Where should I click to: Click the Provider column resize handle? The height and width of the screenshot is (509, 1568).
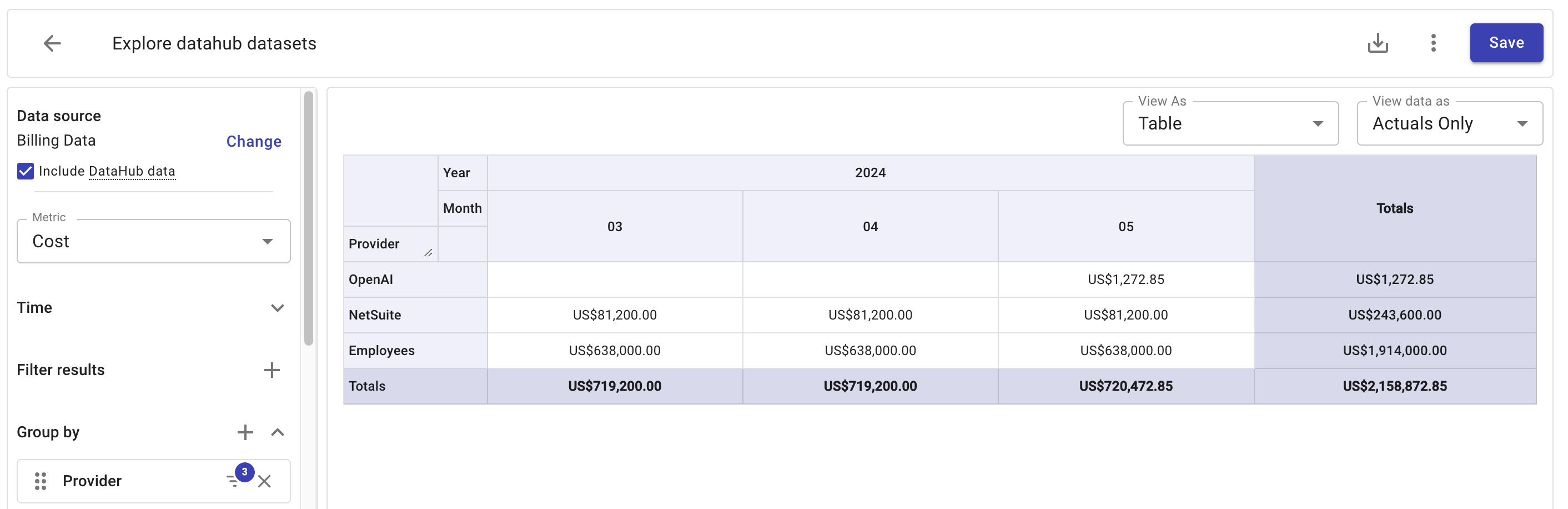click(428, 253)
